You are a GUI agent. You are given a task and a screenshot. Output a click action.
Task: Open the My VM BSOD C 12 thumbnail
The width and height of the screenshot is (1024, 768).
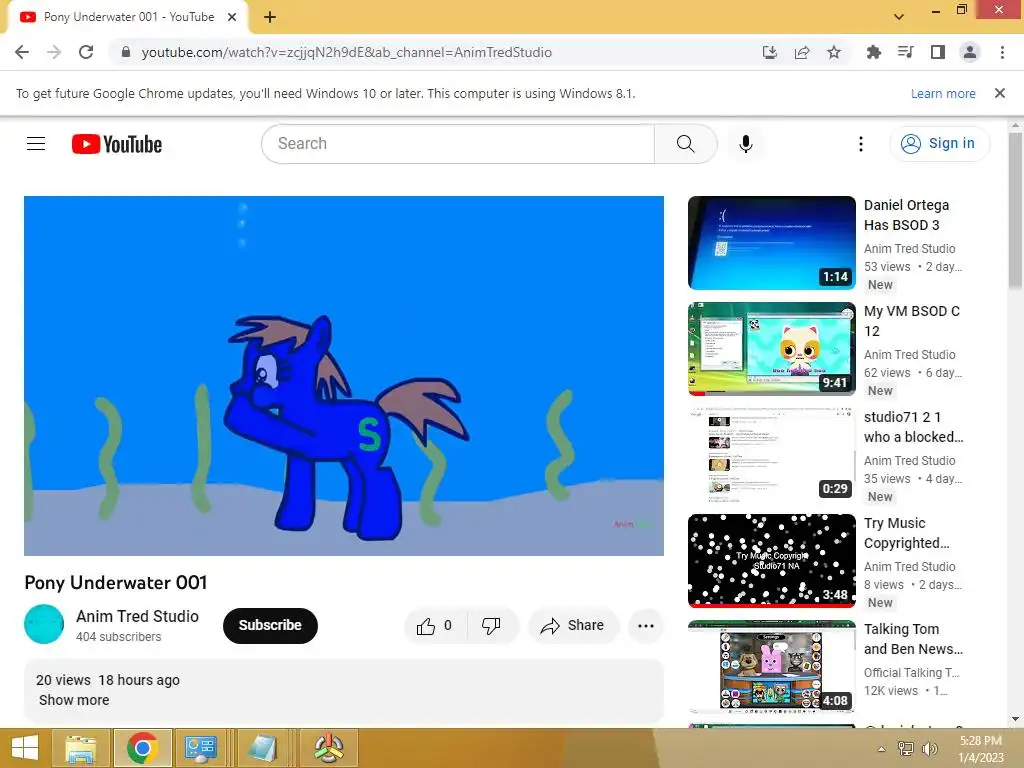point(772,349)
